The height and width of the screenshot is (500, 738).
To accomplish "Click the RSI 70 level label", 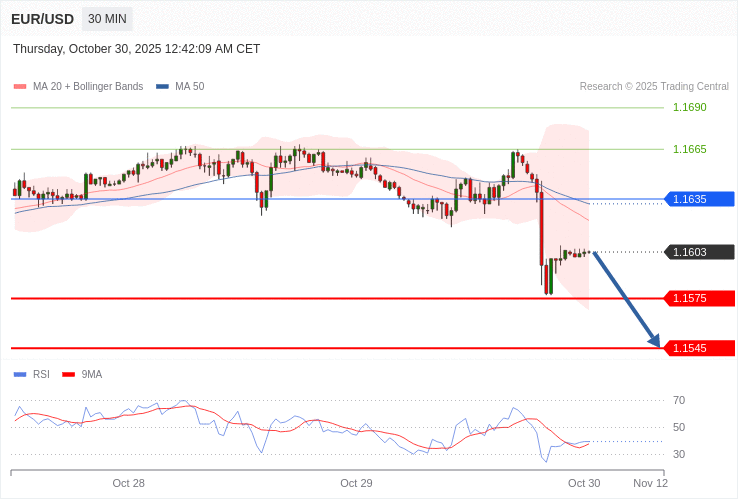I will coord(679,400).
